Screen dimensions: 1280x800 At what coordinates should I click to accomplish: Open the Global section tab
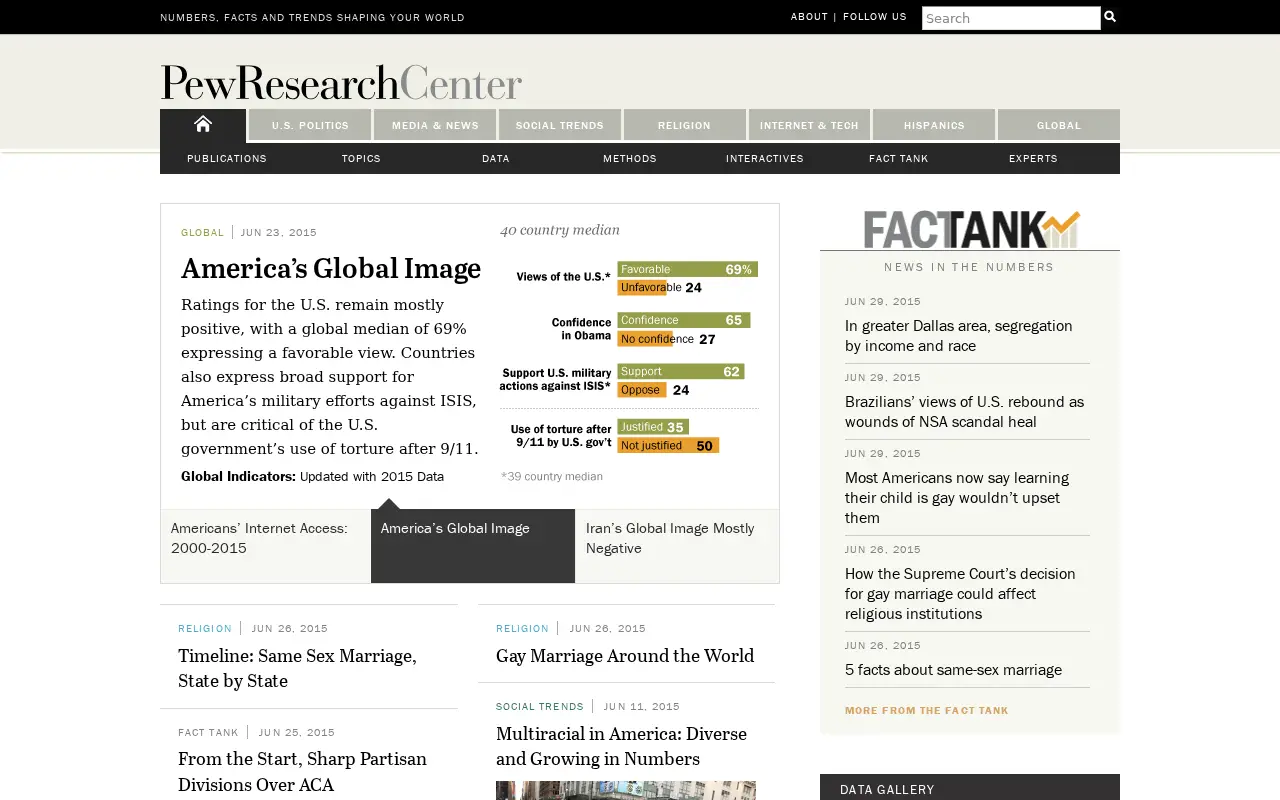(x=1059, y=125)
